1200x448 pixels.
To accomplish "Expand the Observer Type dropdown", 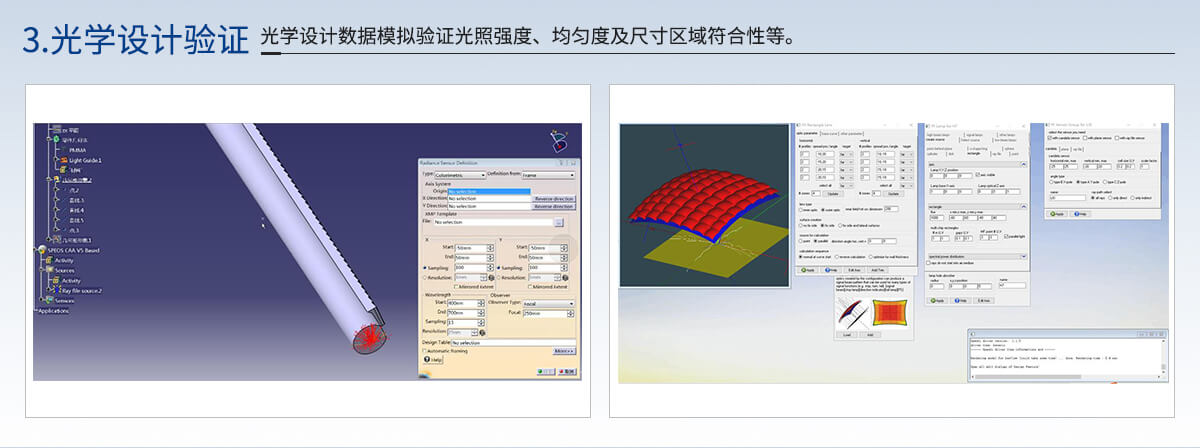I will tap(547, 304).
